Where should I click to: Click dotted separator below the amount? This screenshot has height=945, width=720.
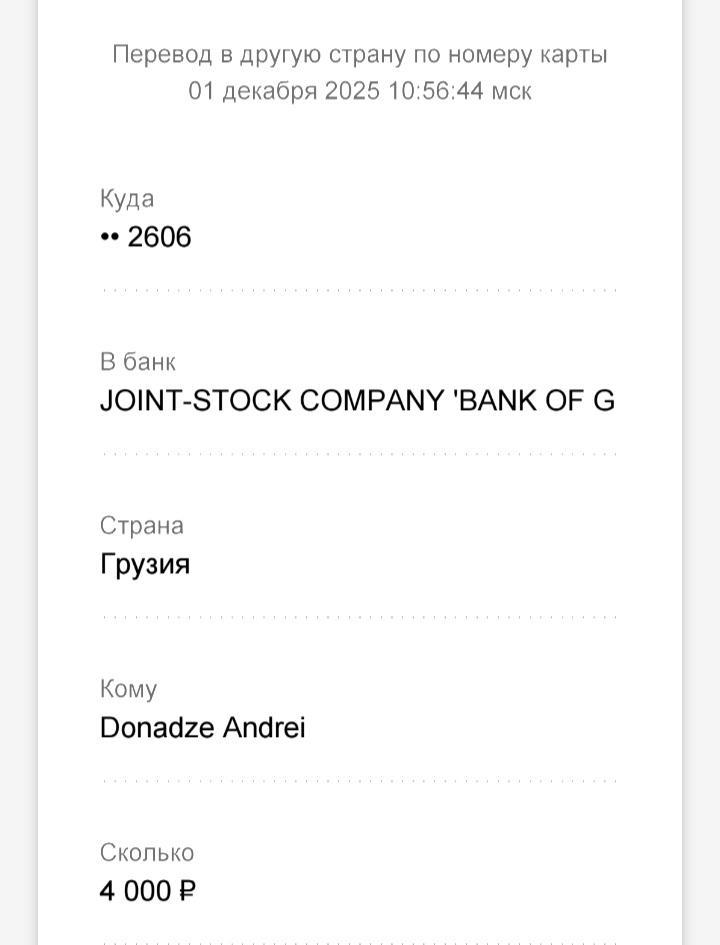[x=359, y=942]
